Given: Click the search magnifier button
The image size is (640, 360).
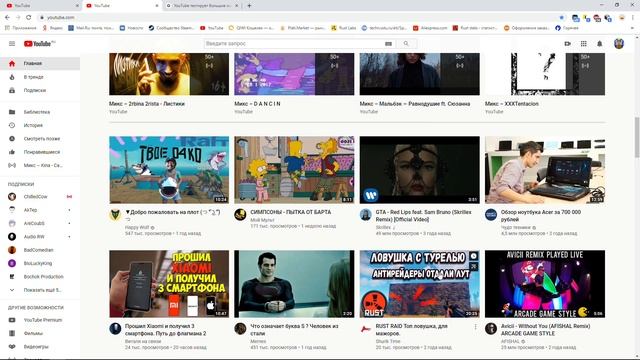Looking at the screenshot, I should (x=406, y=44).
